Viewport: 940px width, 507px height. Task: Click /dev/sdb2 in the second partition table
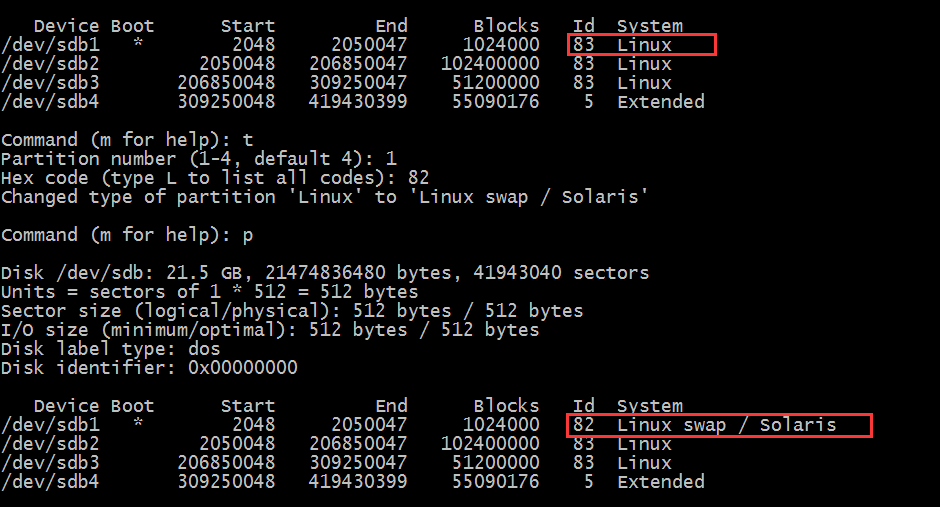coord(50,444)
